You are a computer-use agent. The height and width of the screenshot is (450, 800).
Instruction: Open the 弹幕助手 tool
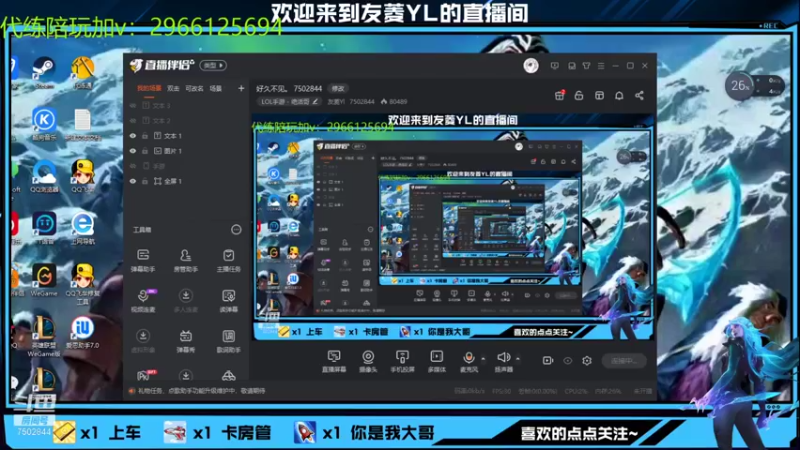(x=143, y=260)
